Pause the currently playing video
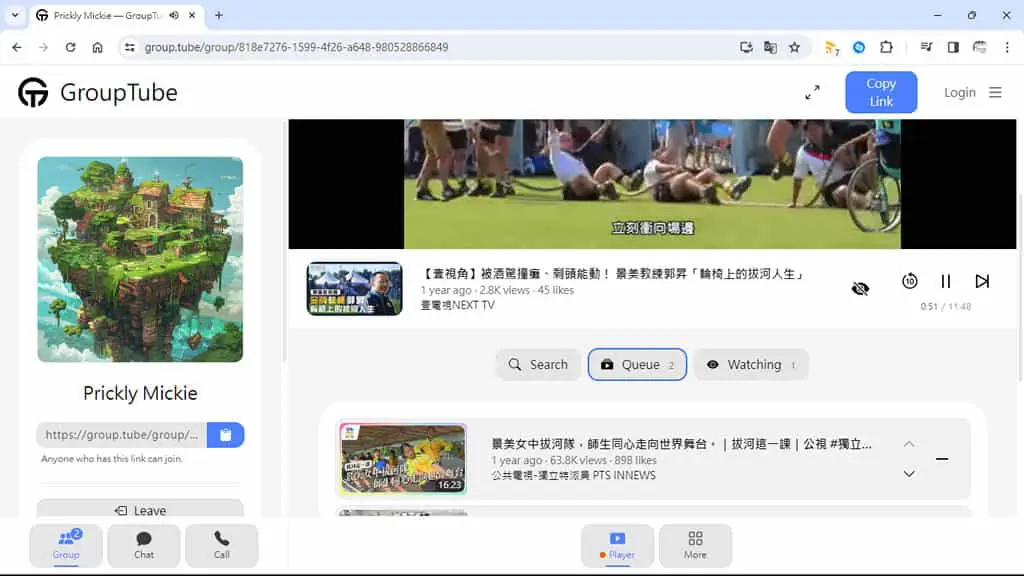 click(946, 281)
